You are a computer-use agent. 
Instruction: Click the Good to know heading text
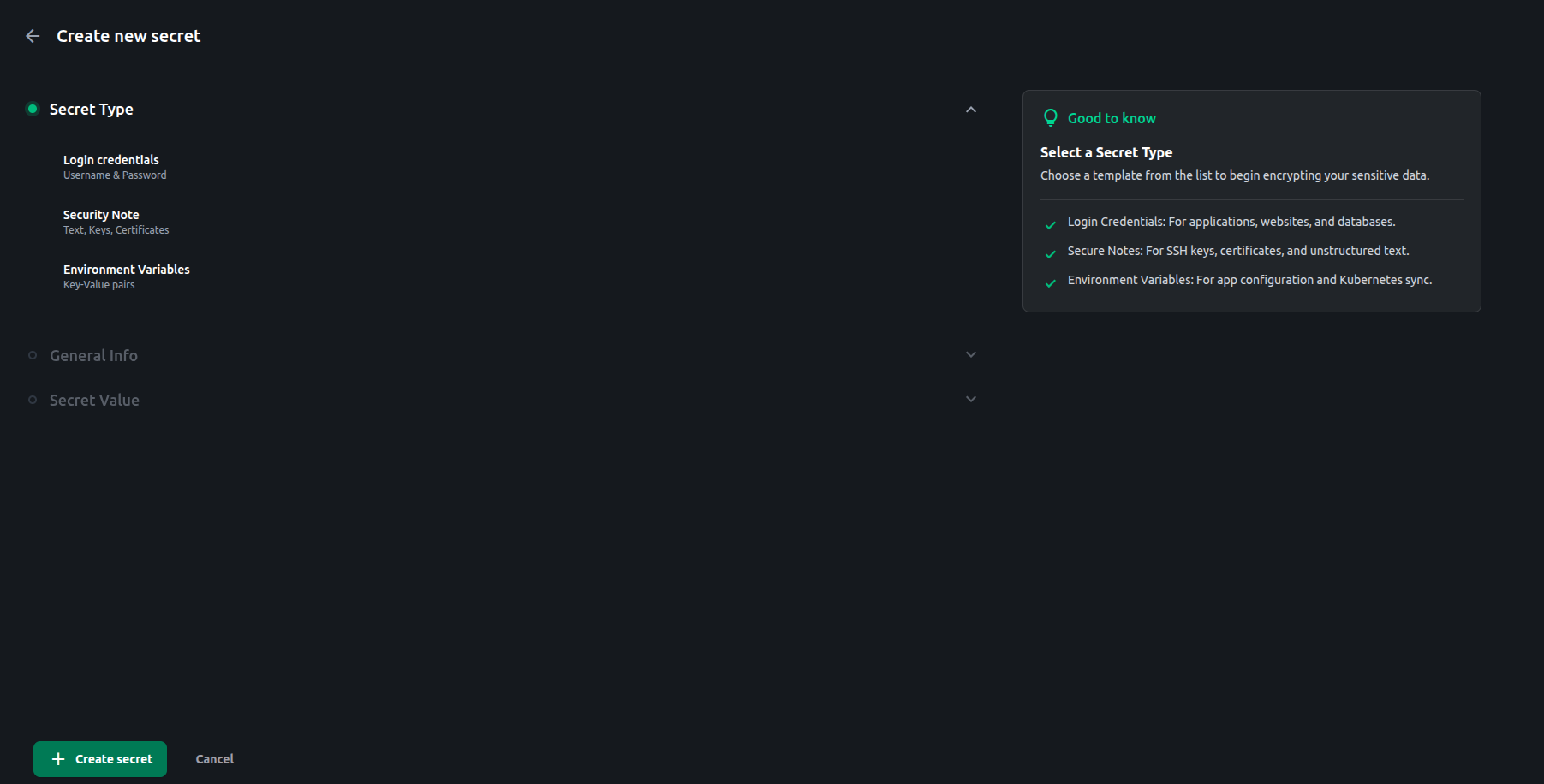point(1112,118)
